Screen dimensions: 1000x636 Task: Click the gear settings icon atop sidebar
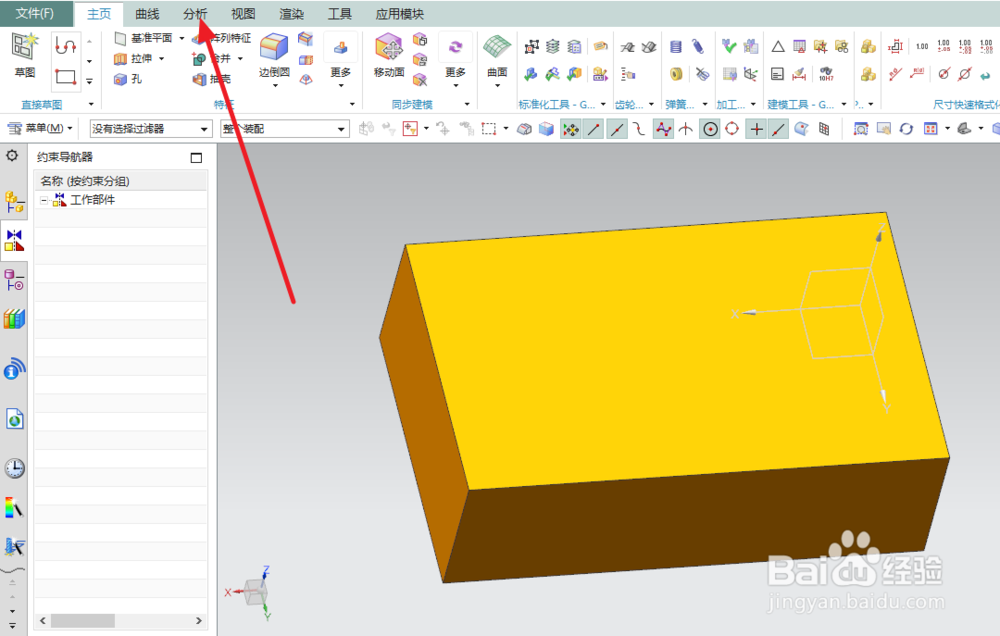click(x=12, y=155)
